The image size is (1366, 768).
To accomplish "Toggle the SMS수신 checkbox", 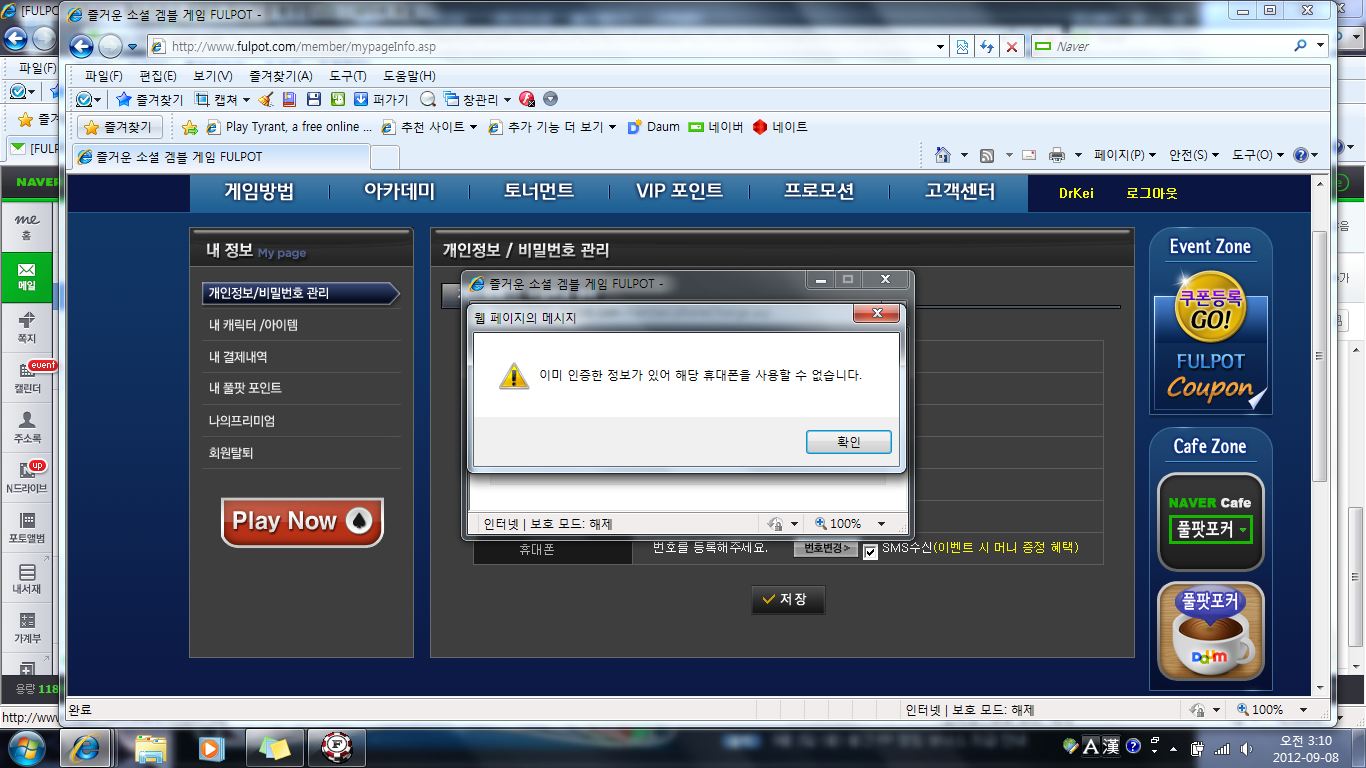I will coord(870,551).
